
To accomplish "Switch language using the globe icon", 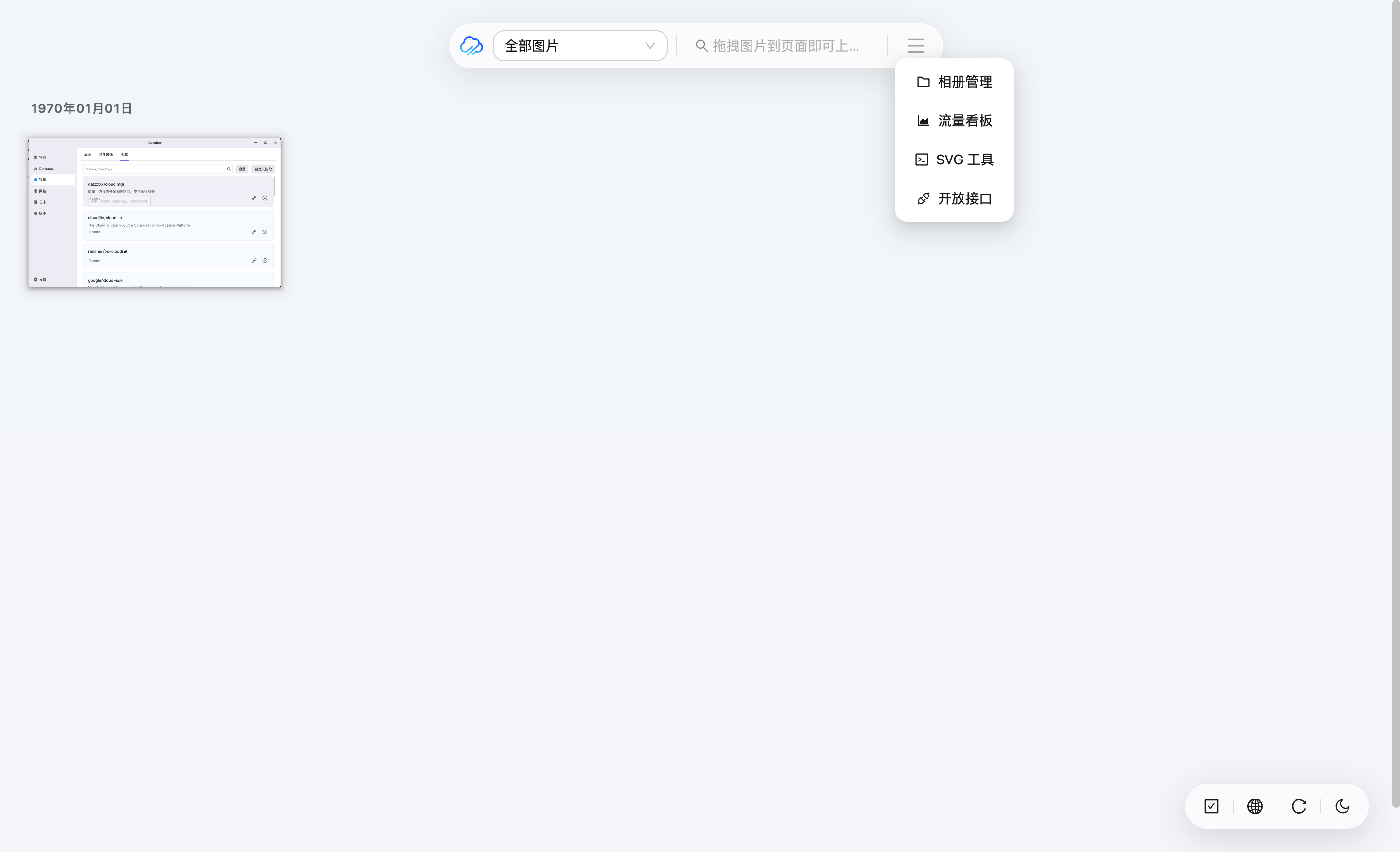I will point(1255,806).
